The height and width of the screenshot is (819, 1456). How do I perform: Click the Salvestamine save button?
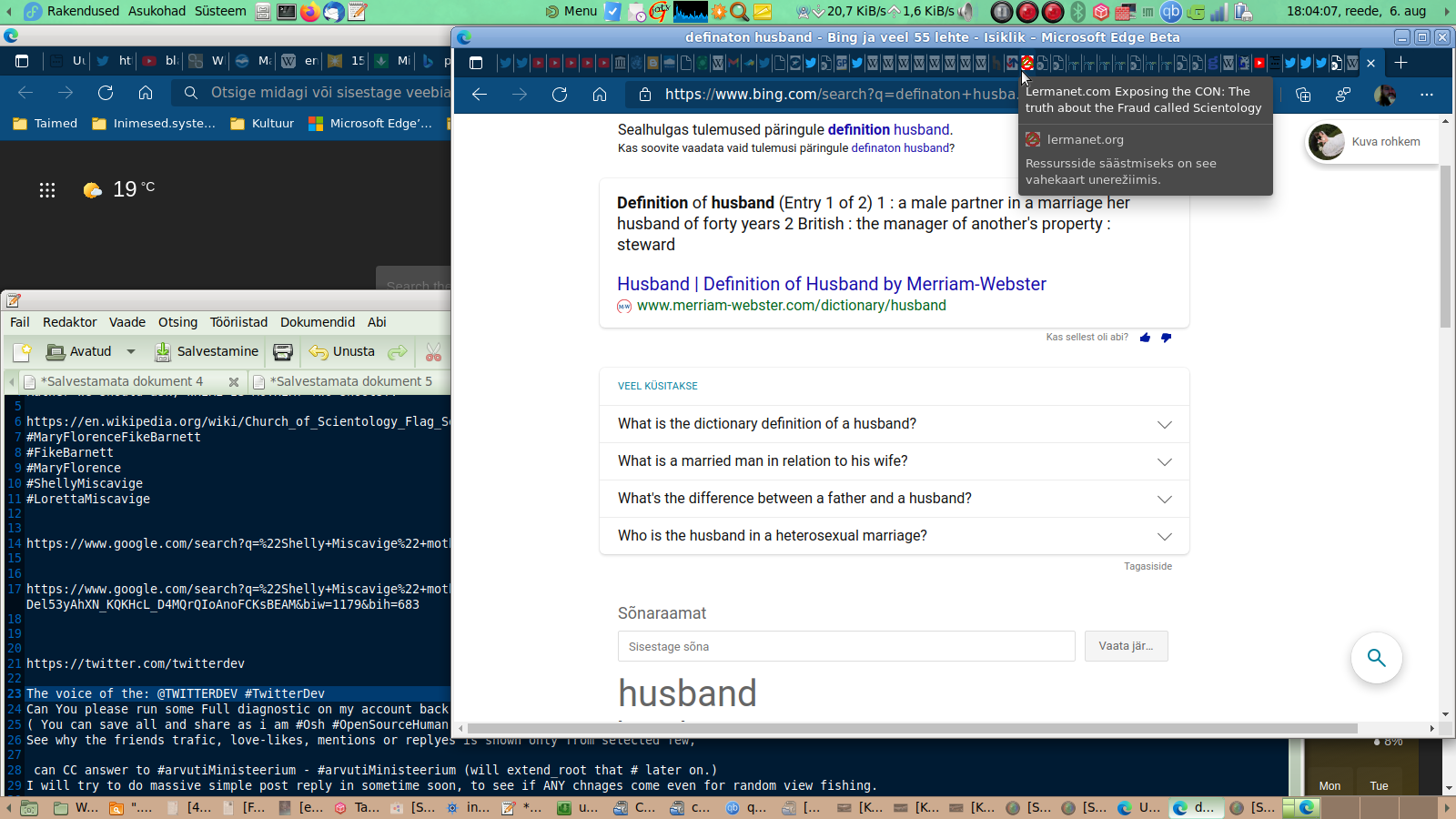tap(207, 352)
